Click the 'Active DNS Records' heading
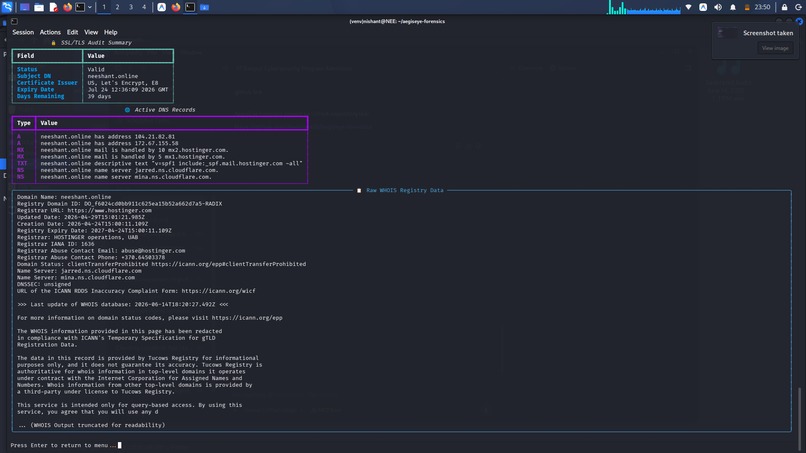806x453 pixels. point(164,110)
